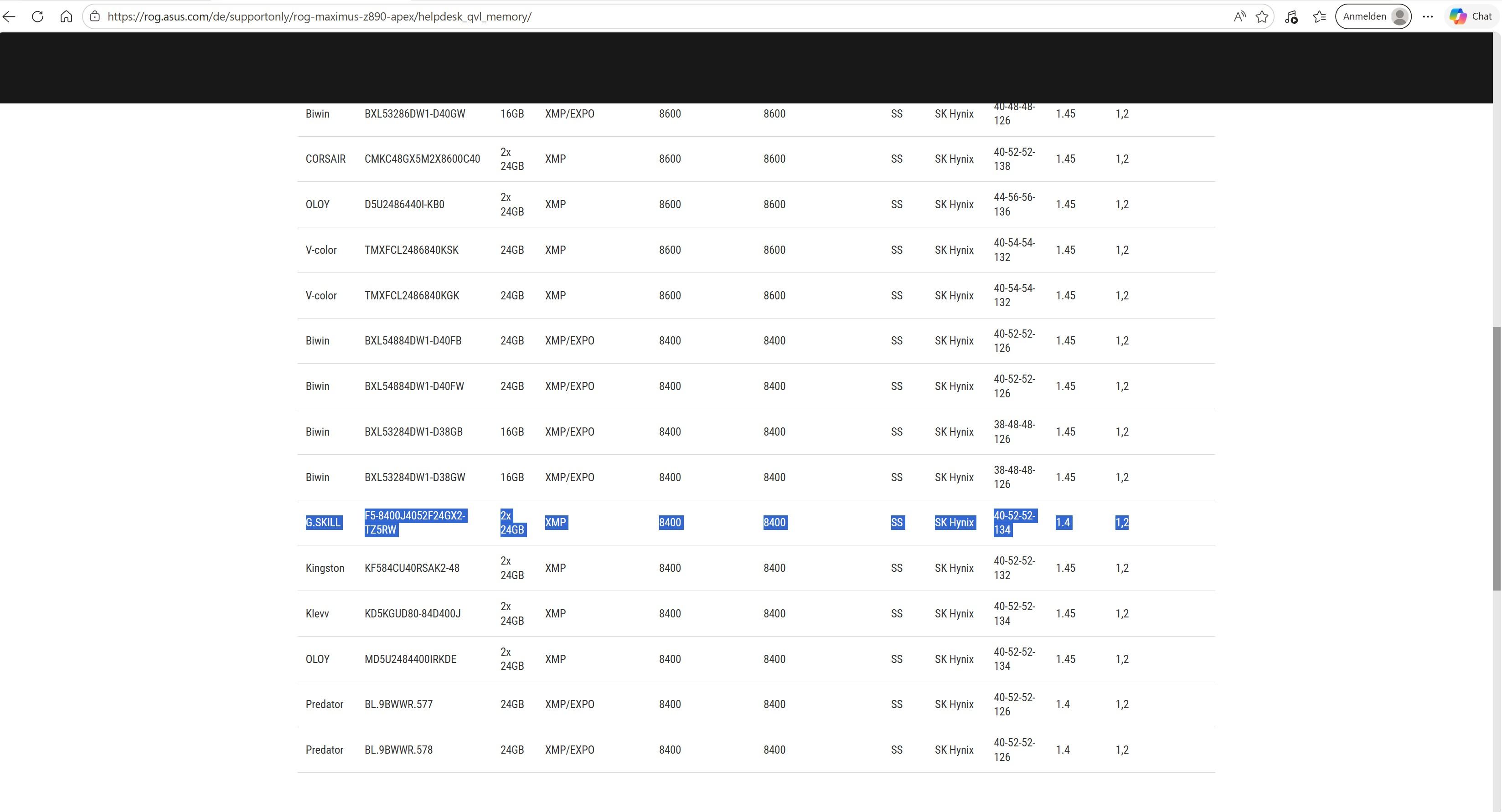Open the favorites list icon
This screenshot has height=812, width=1502.
click(x=1320, y=16)
